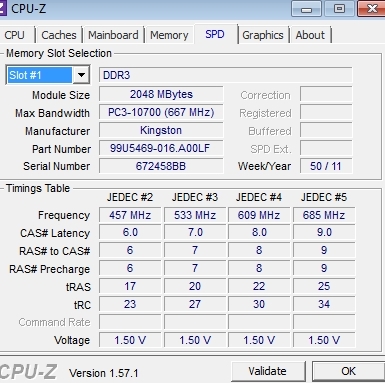Screen dimensions: 385x383
Task: Close the CPU-Z window
Action: point(371,9)
